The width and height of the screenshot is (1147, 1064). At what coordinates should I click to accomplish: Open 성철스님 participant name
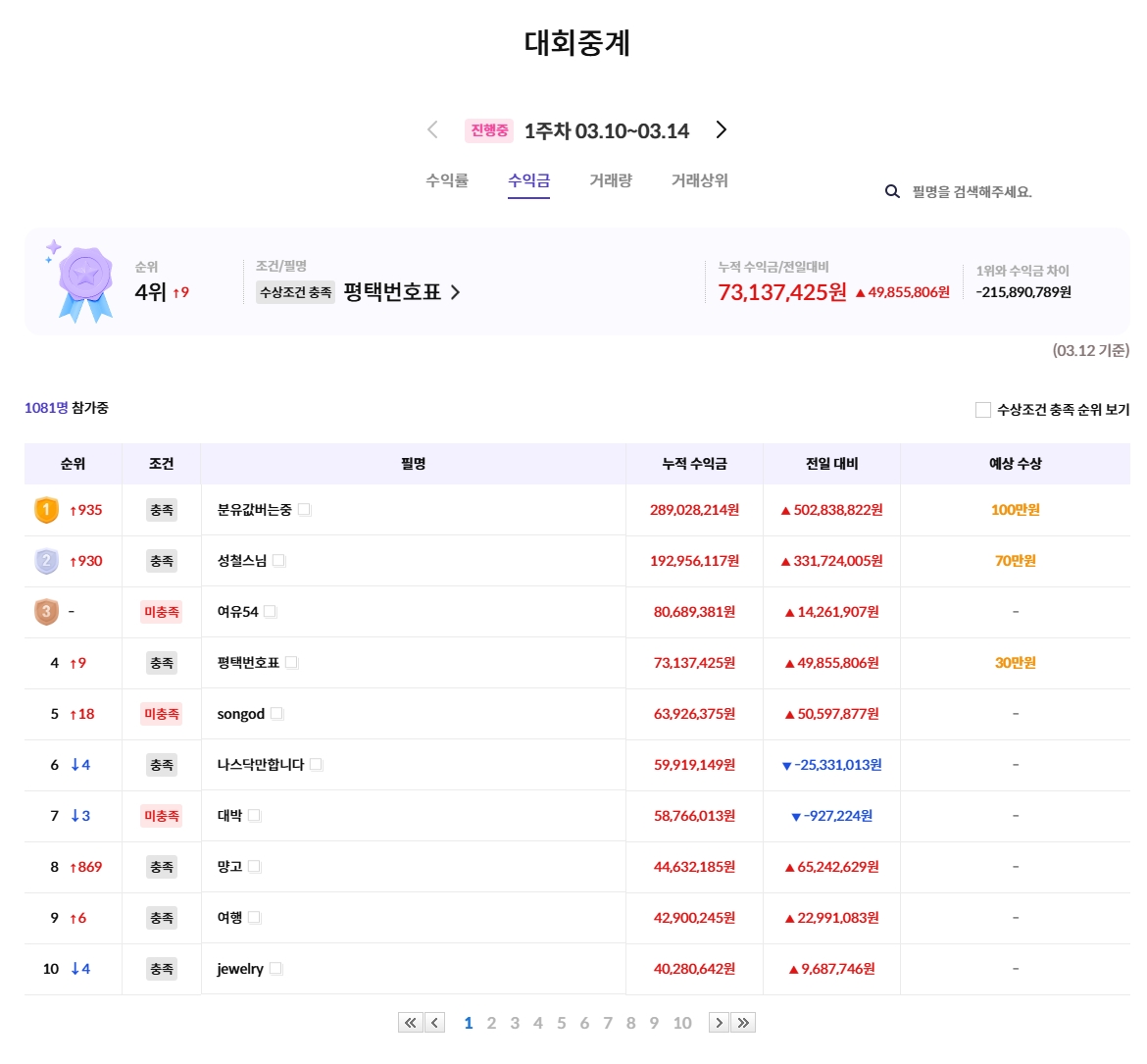(x=242, y=561)
